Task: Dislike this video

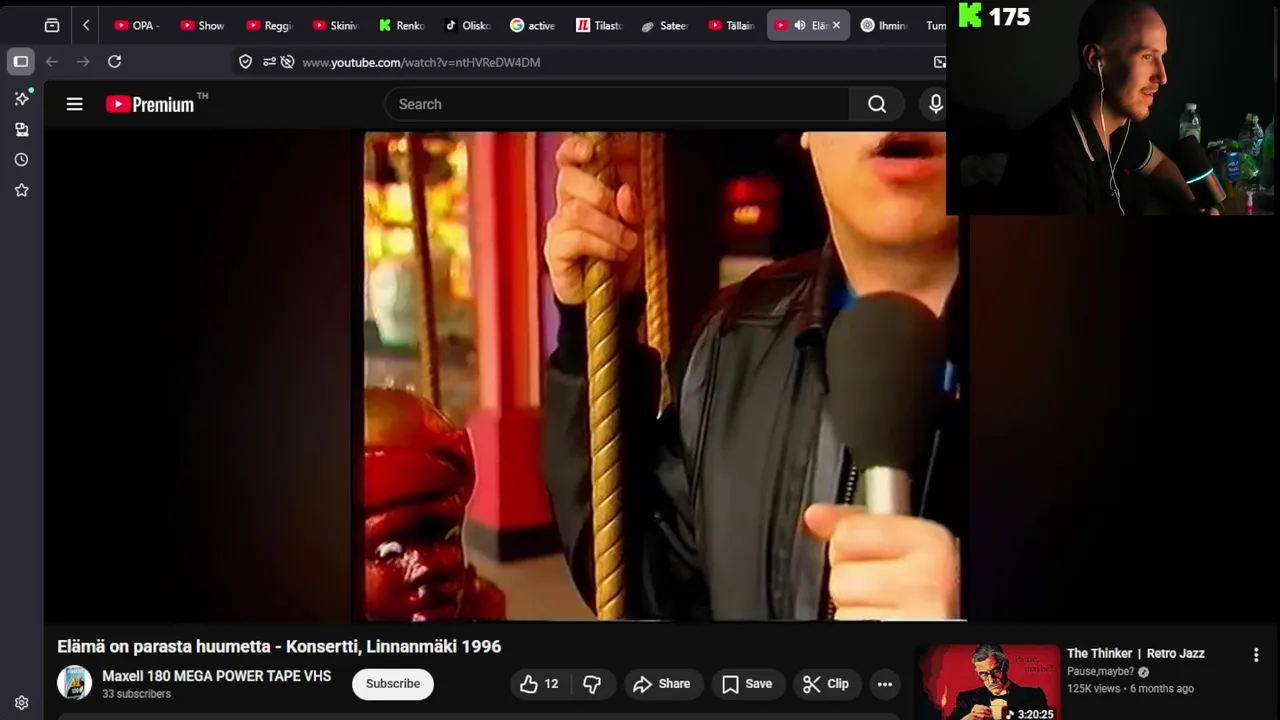Action: click(592, 684)
